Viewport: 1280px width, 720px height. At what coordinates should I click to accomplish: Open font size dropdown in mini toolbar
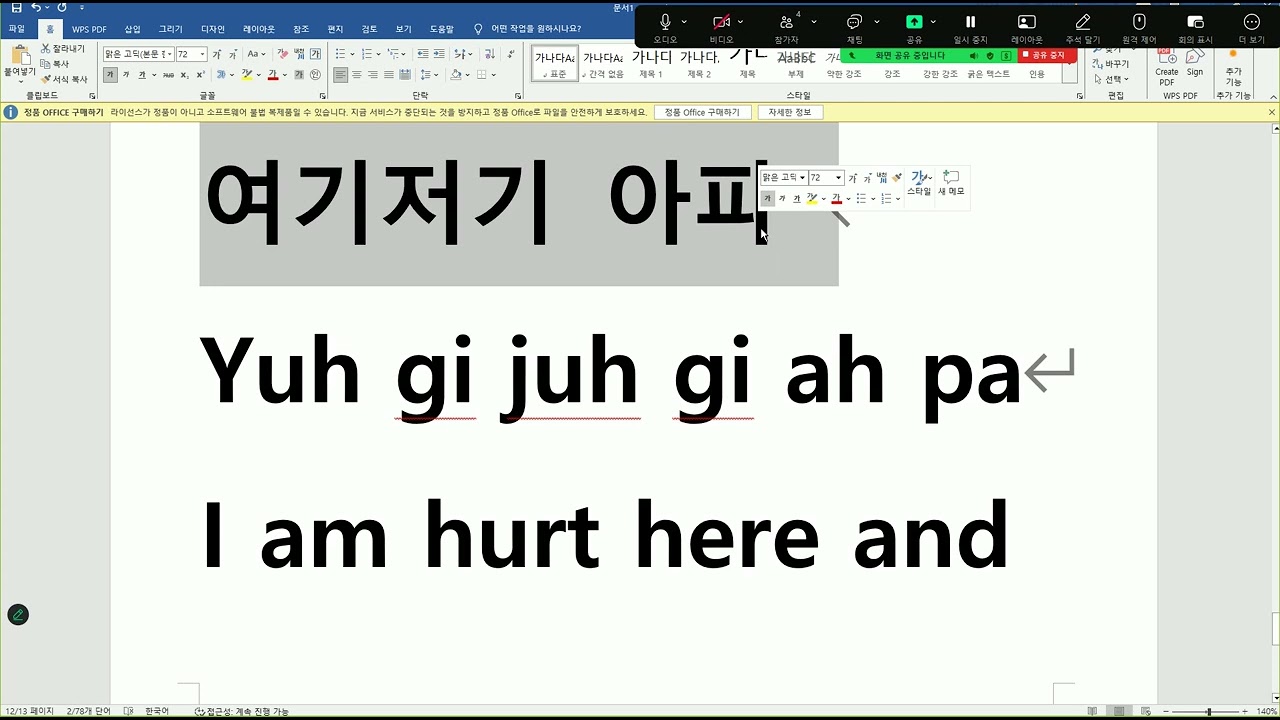tap(839, 178)
